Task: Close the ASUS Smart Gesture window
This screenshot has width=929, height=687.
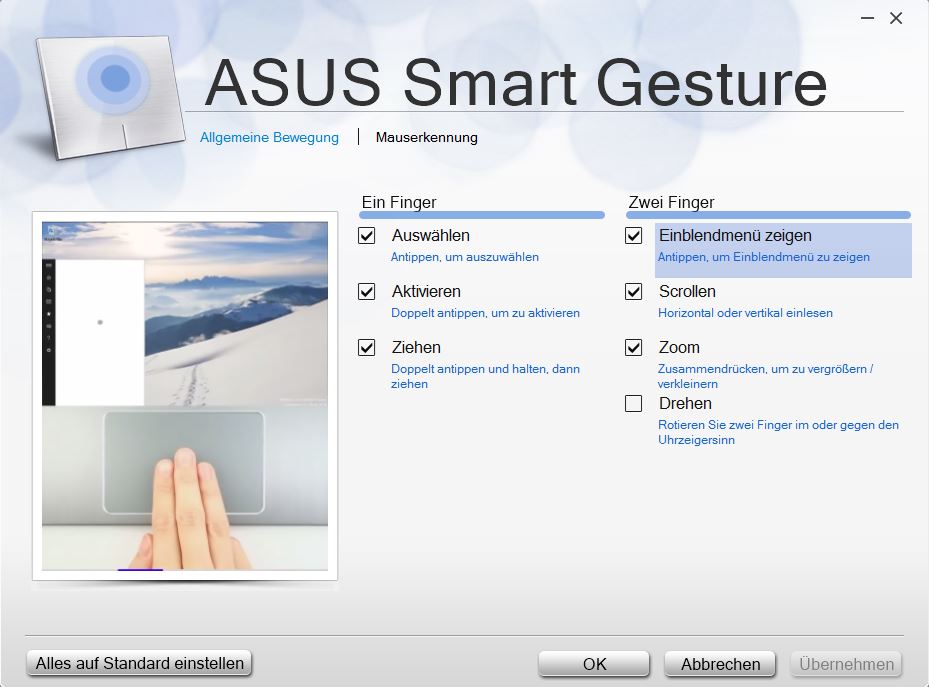Action: pyautogui.click(x=896, y=18)
